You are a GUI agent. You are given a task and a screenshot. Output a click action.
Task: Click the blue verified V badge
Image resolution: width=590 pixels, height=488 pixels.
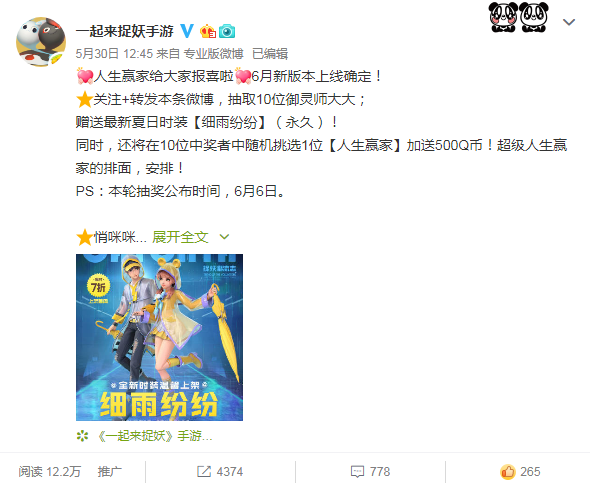[x=187, y=31]
